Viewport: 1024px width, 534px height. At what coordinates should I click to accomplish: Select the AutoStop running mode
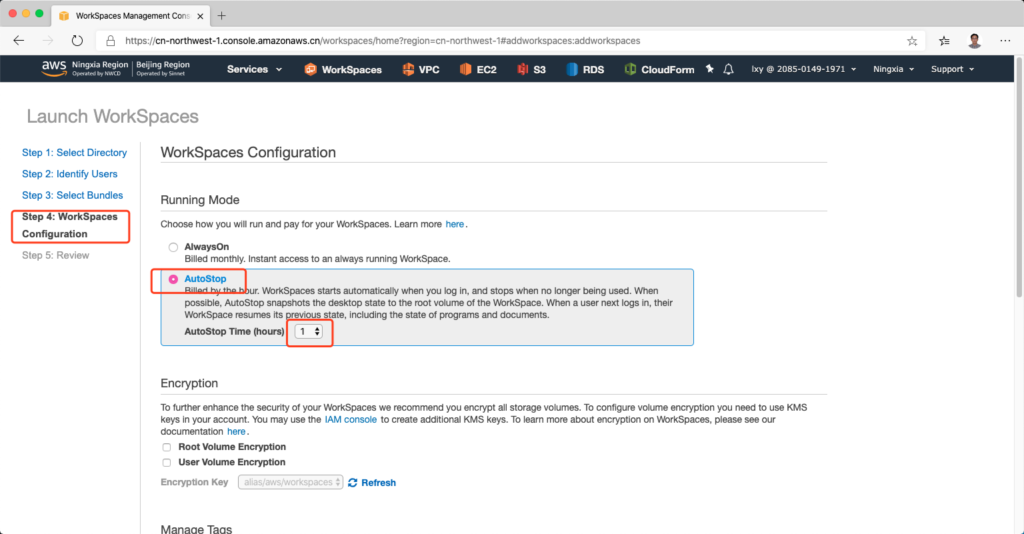click(x=174, y=279)
